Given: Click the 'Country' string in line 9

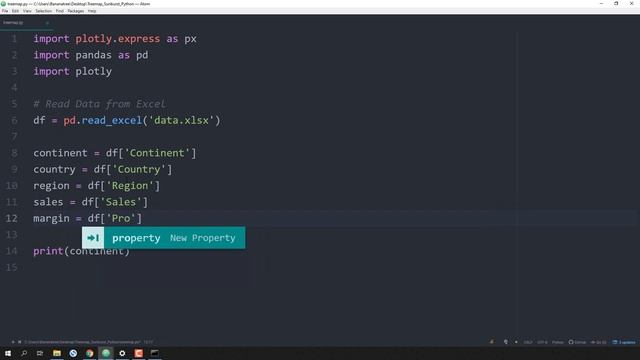Looking at the screenshot, I should [139, 169].
